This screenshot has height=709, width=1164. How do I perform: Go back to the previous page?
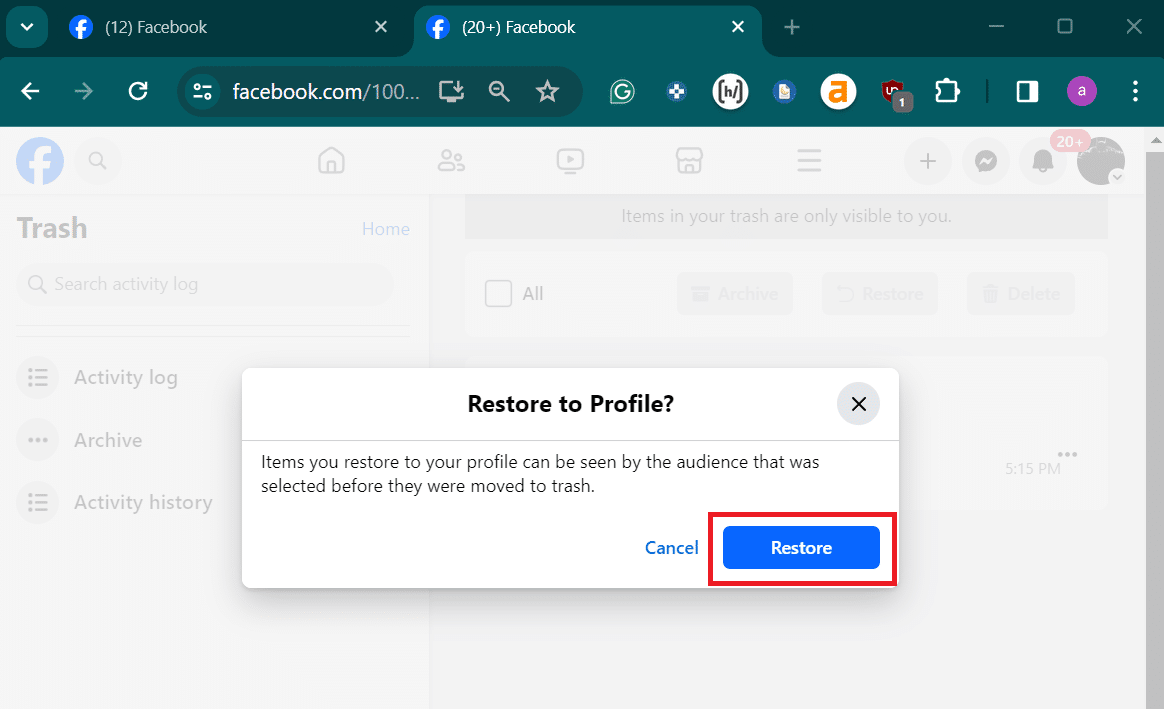[30, 91]
